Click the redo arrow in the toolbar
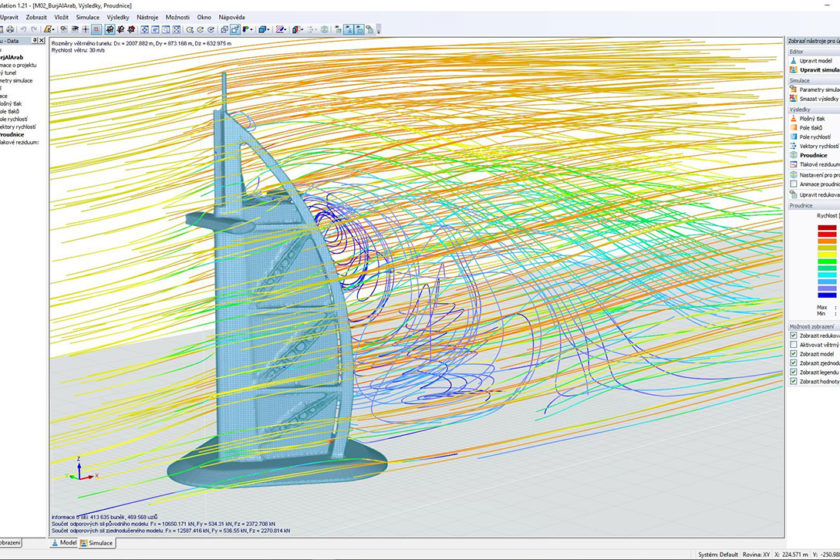Viewport: 840px width, 560px height. pos(34,29)
